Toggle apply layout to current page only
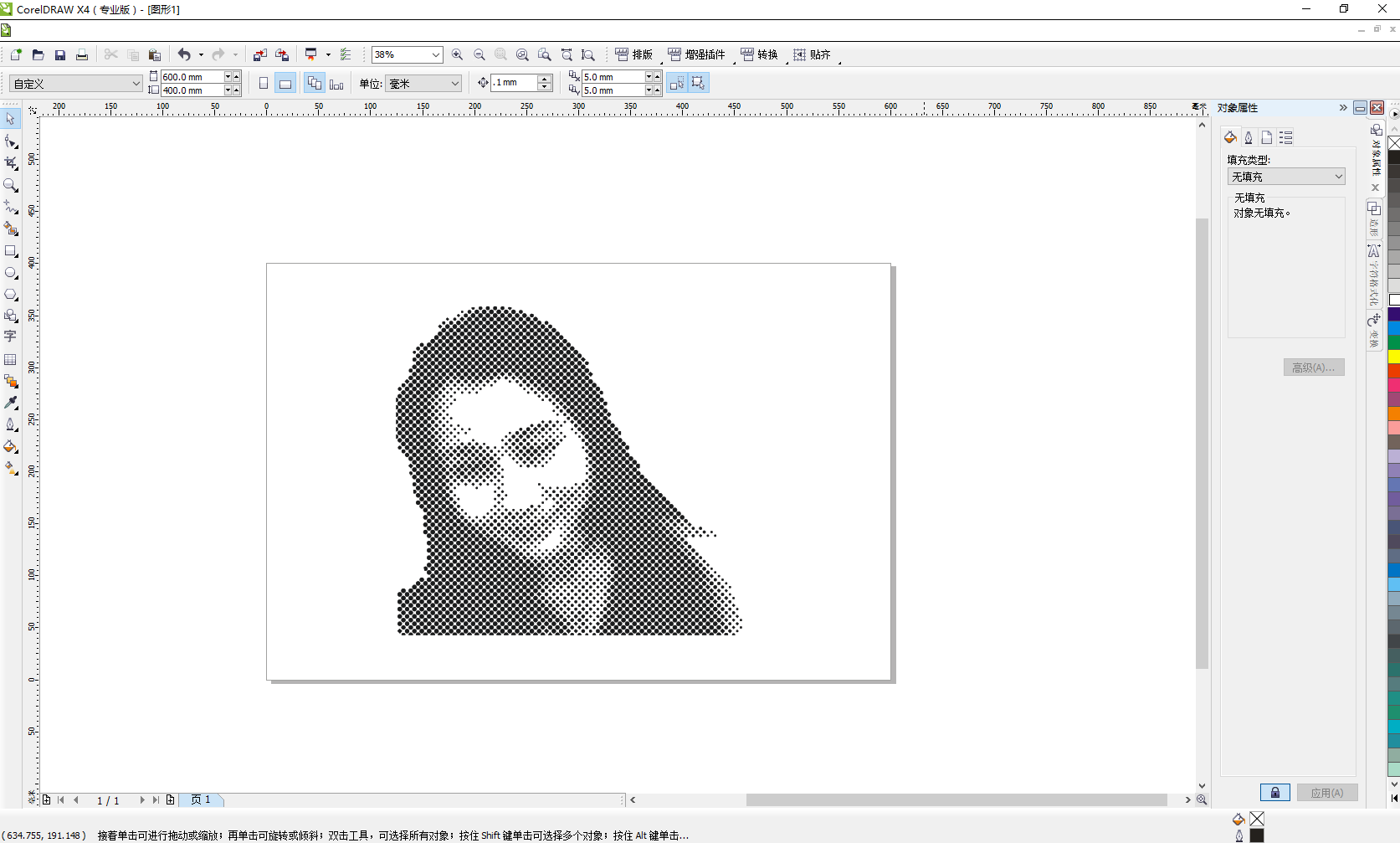 coord(336,83)
